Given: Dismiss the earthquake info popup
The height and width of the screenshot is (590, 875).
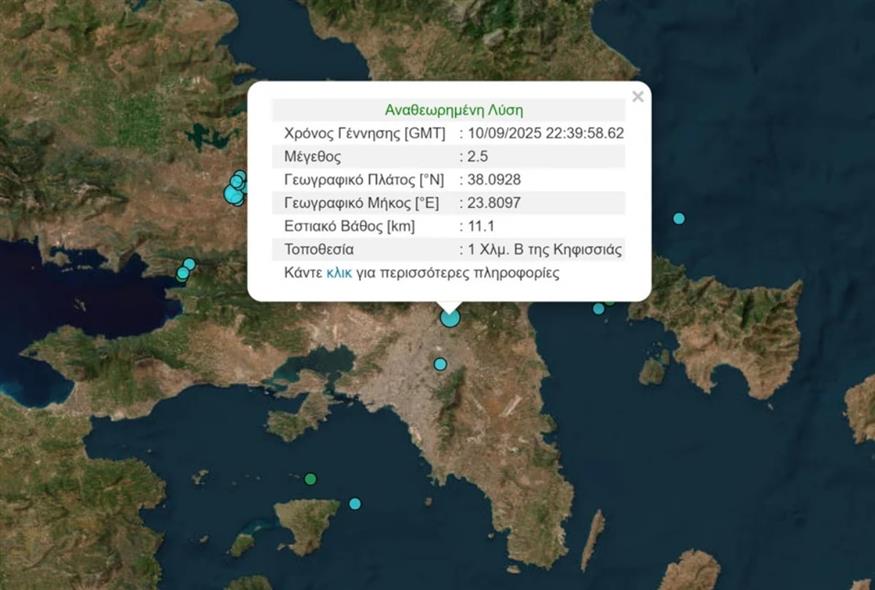Looking at the screenshot, I should [x=637, y=96].
